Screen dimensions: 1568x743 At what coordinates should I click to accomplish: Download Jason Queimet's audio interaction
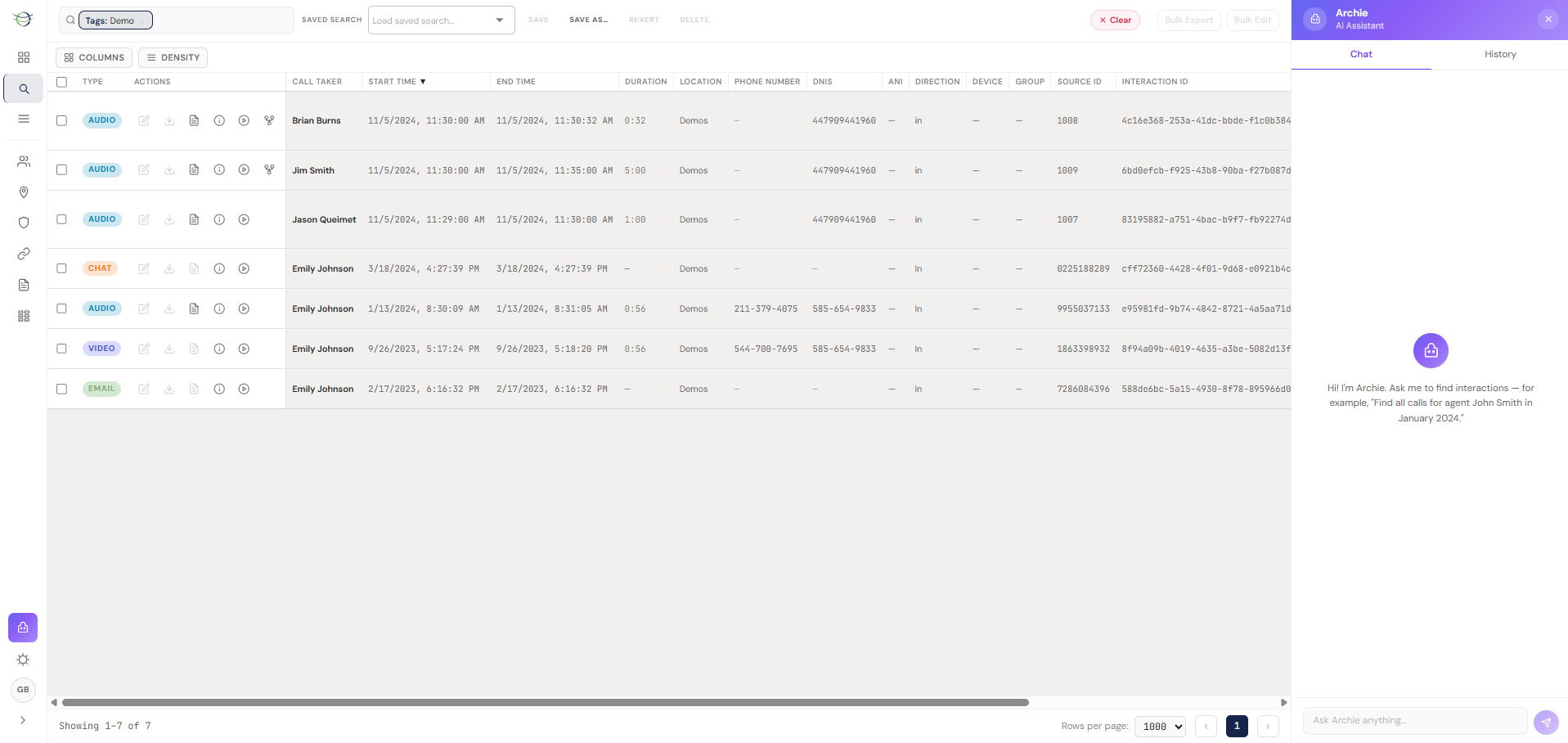point(169,219)
